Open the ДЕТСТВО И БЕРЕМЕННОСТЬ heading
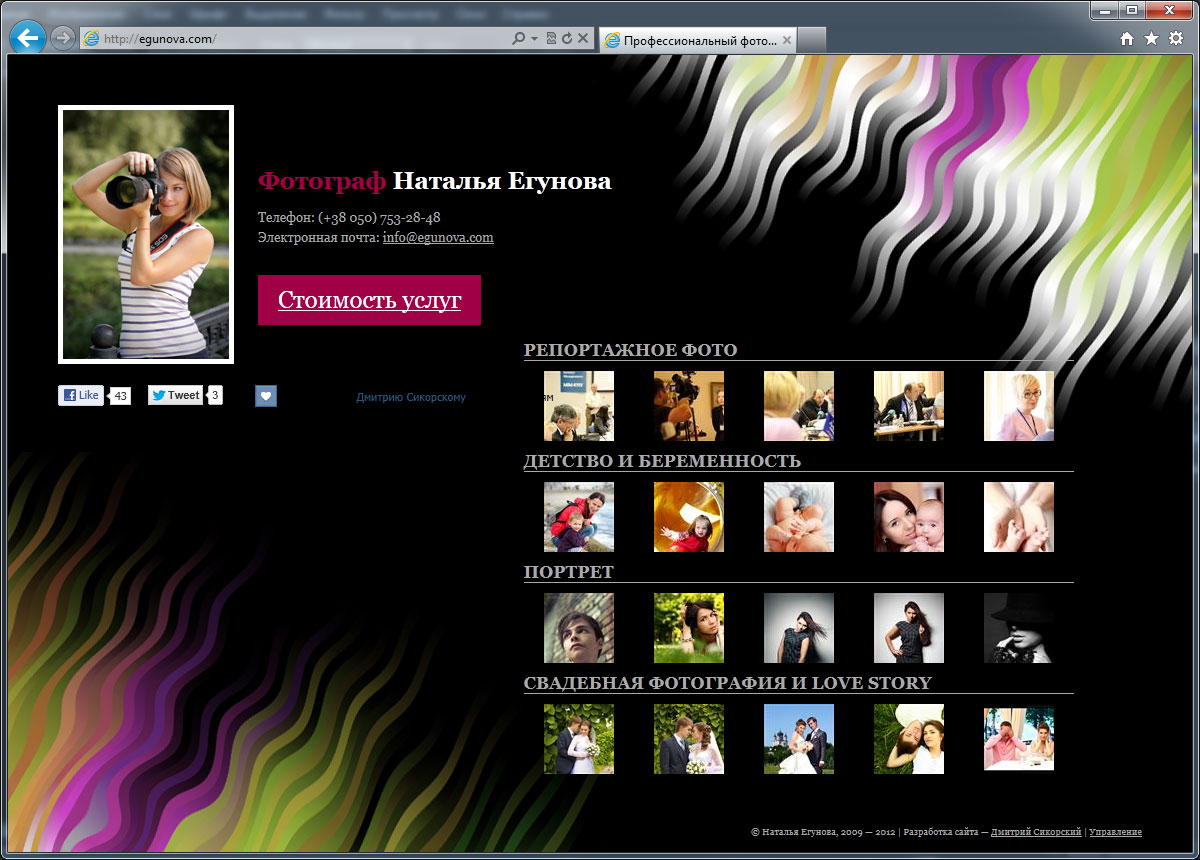Image resolution: width=1200 pixels, height=860 pixels. coord(662,461)
